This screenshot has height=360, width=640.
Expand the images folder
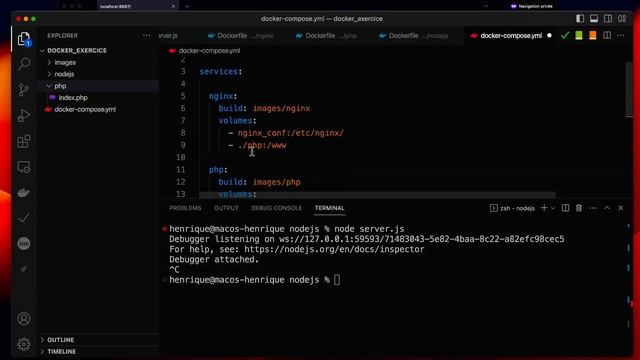[65, 62]
